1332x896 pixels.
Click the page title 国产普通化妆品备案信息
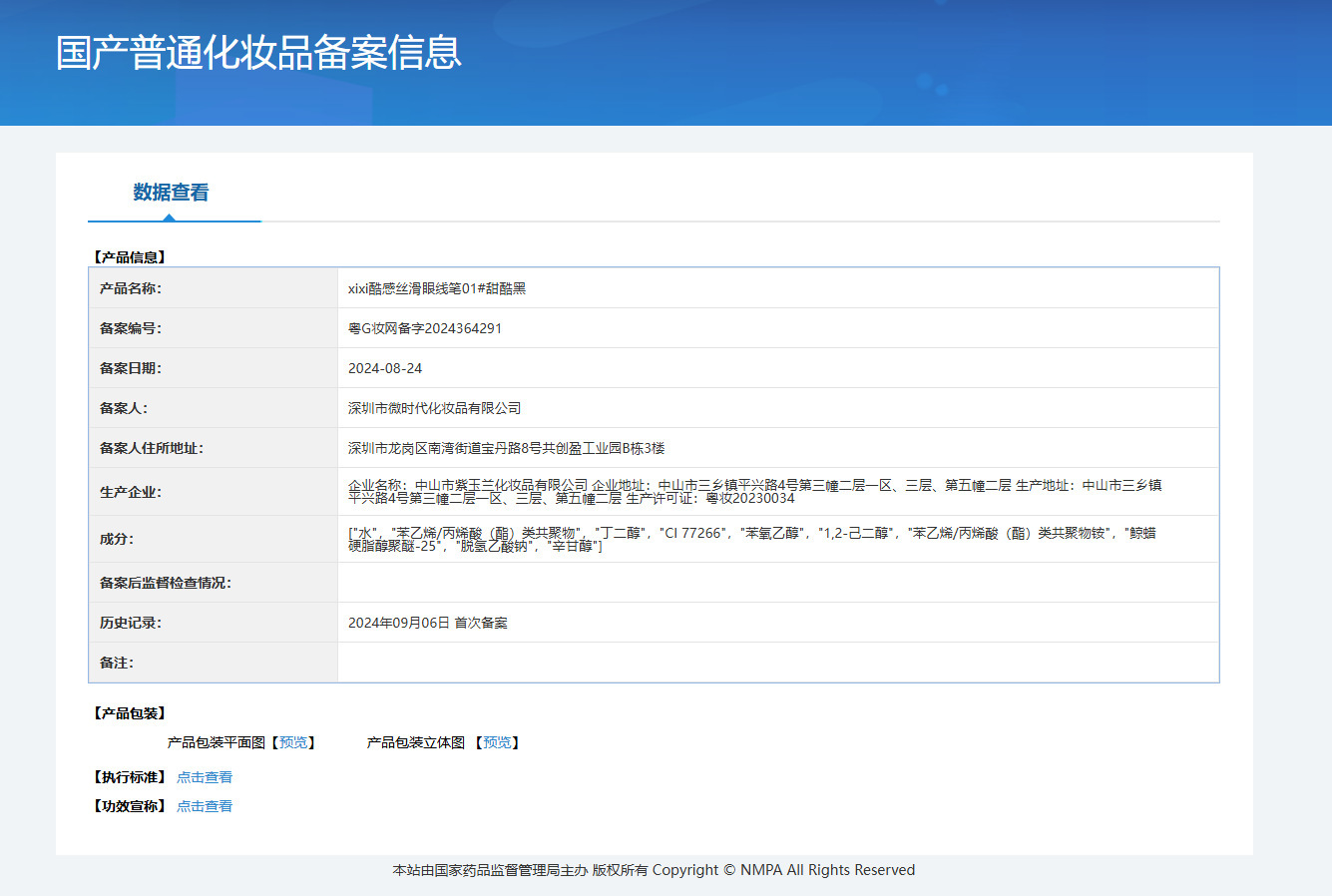pos(258,53)
